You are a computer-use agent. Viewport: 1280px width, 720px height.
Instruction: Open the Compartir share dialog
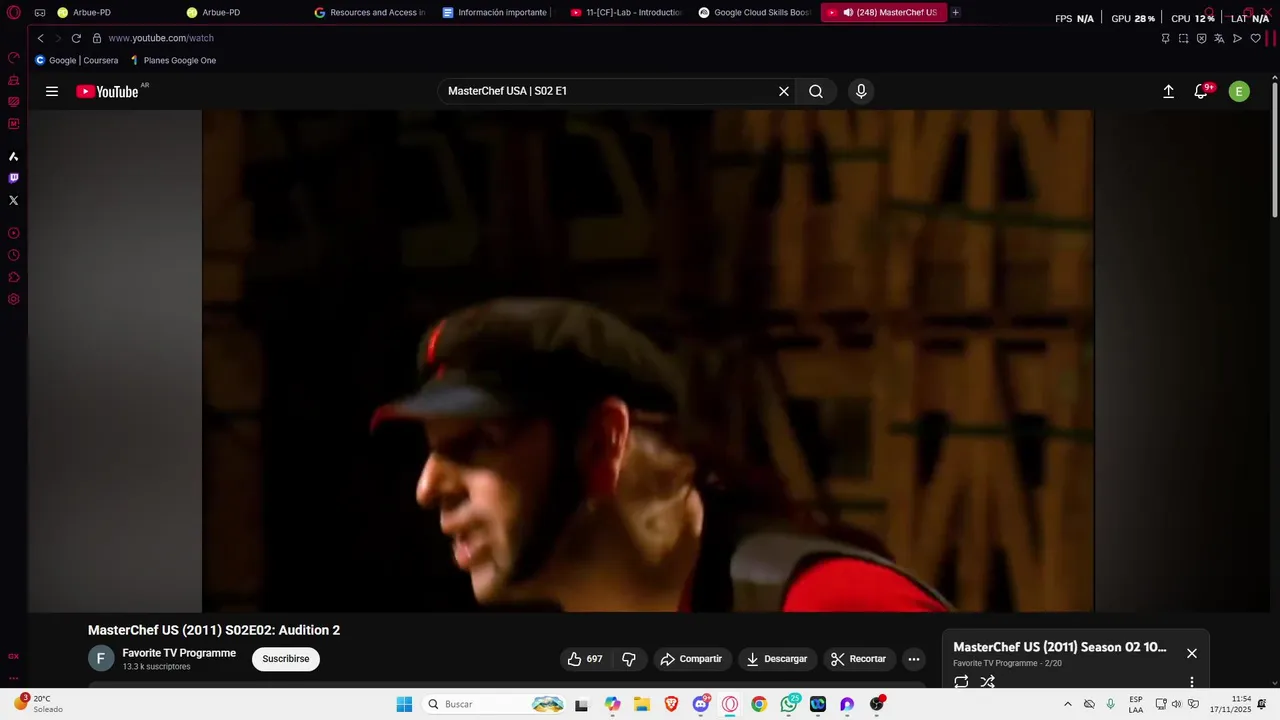pos(691,659)
